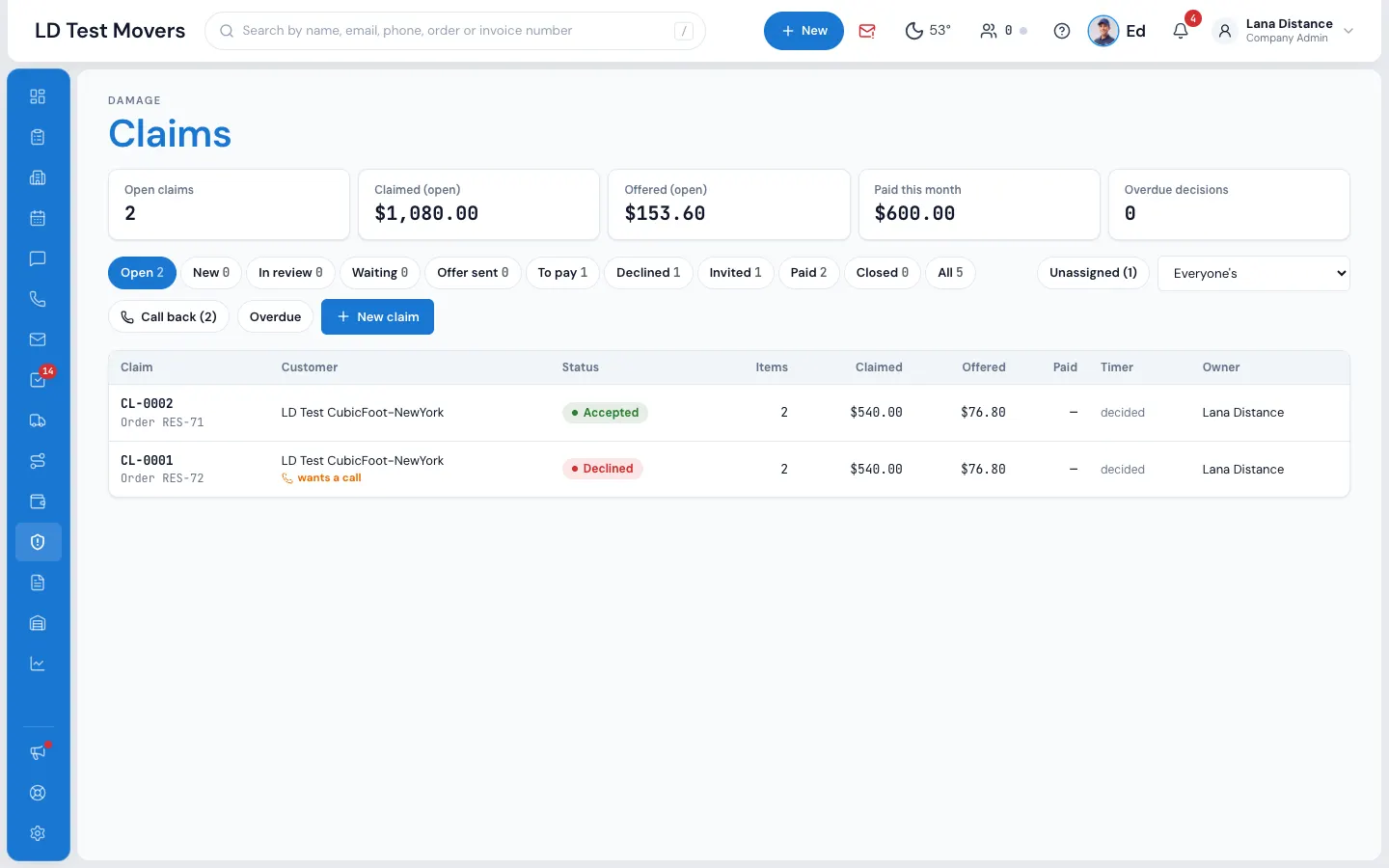Select the Open 2 filter tab

pos(142,273)
